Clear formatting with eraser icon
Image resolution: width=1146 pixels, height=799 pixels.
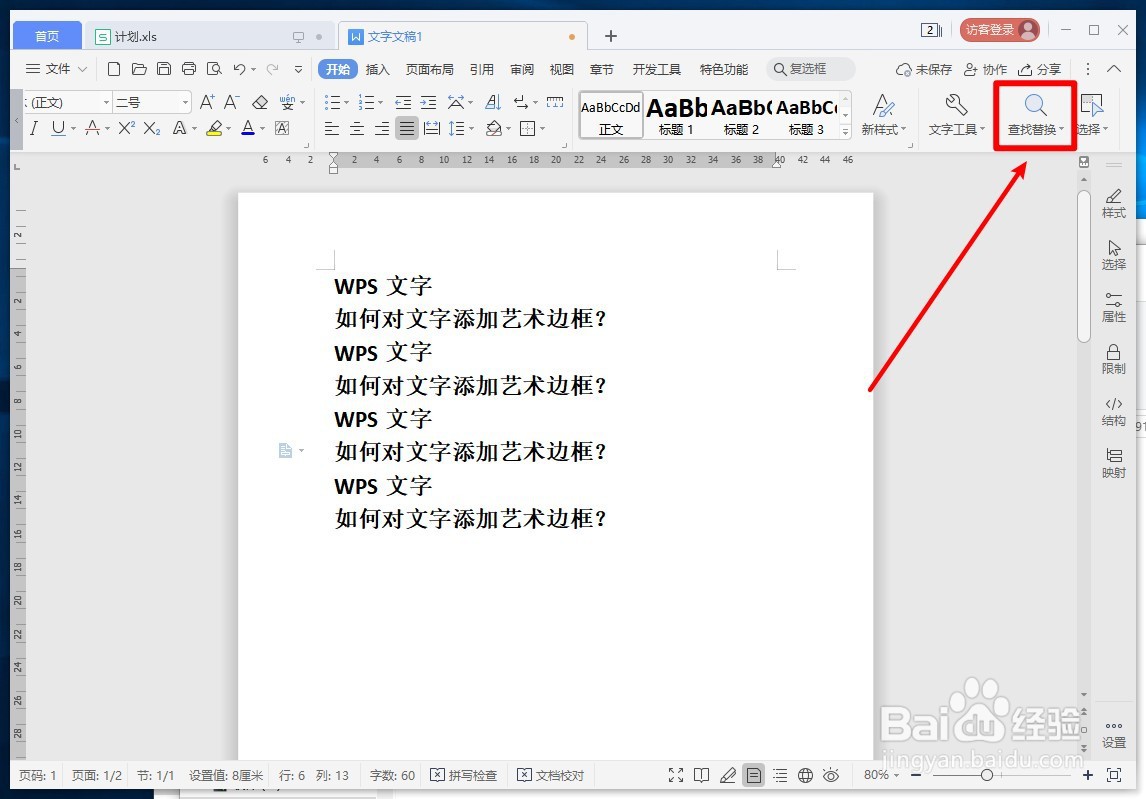click(259, 102)
